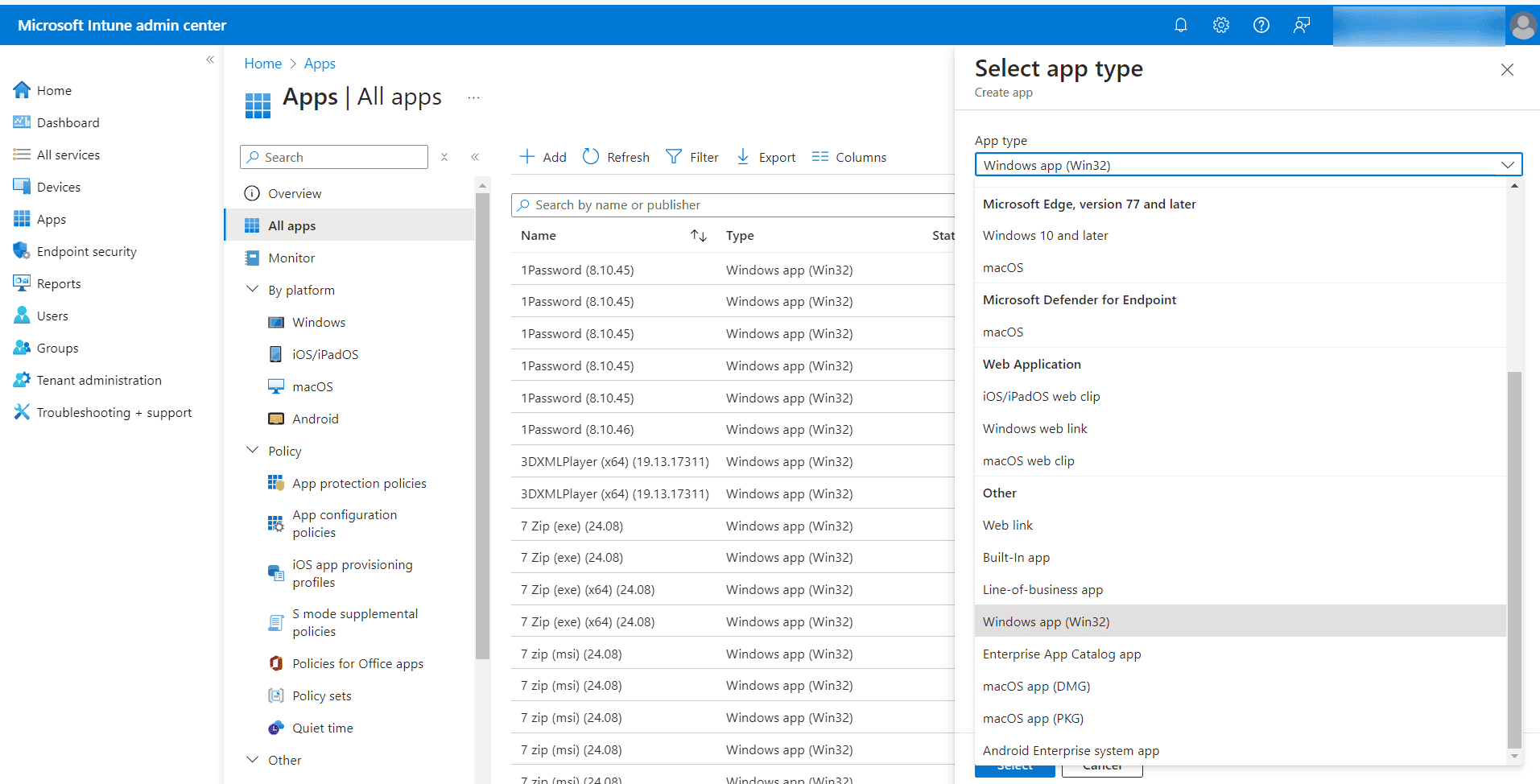This screenshot has height=784, width=1540.
Task: Choose macOS app (DMG) from list
Action: click(x=1036, y=687)
